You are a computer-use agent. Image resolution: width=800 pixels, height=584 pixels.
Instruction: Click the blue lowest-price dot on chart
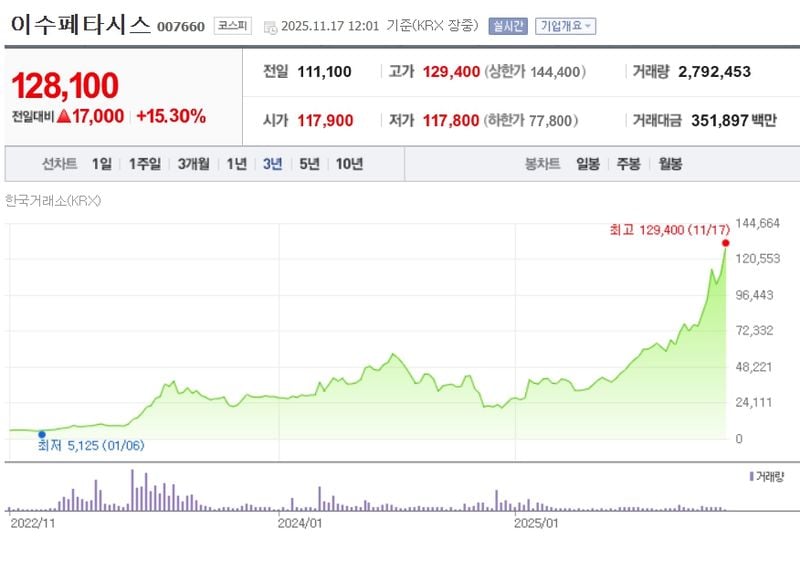coord(42,434)
